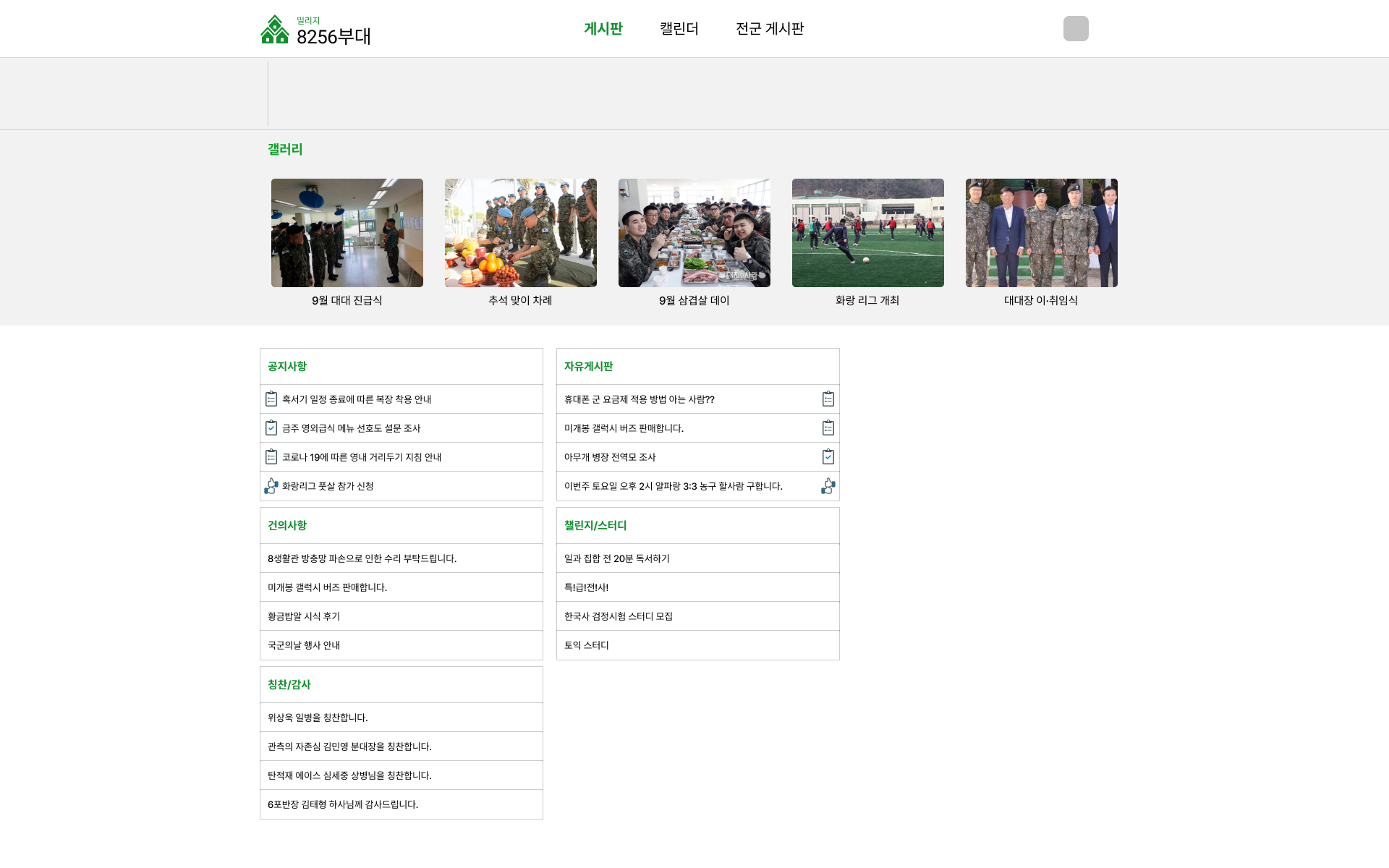Open post 일과 집합 전 20분 독서하기
Viewport: 1389px width, 868px height.
click(x=617, y=558)
